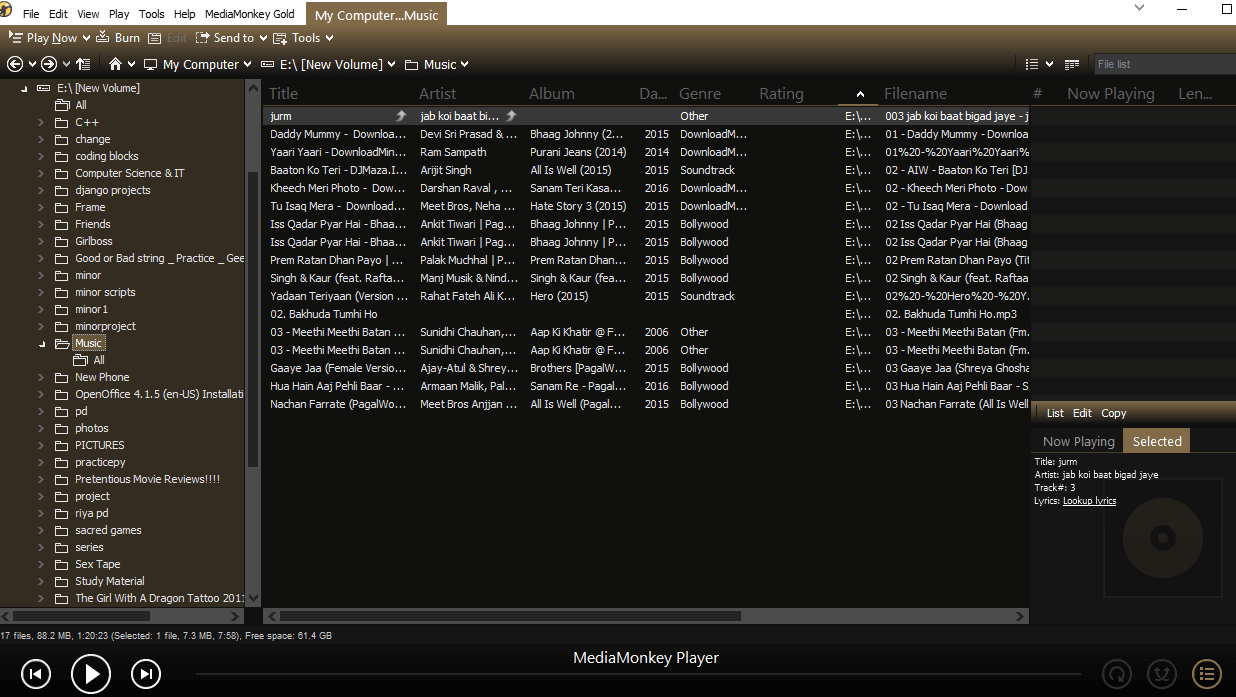Go back with the left arrow icon

point(15,64)
